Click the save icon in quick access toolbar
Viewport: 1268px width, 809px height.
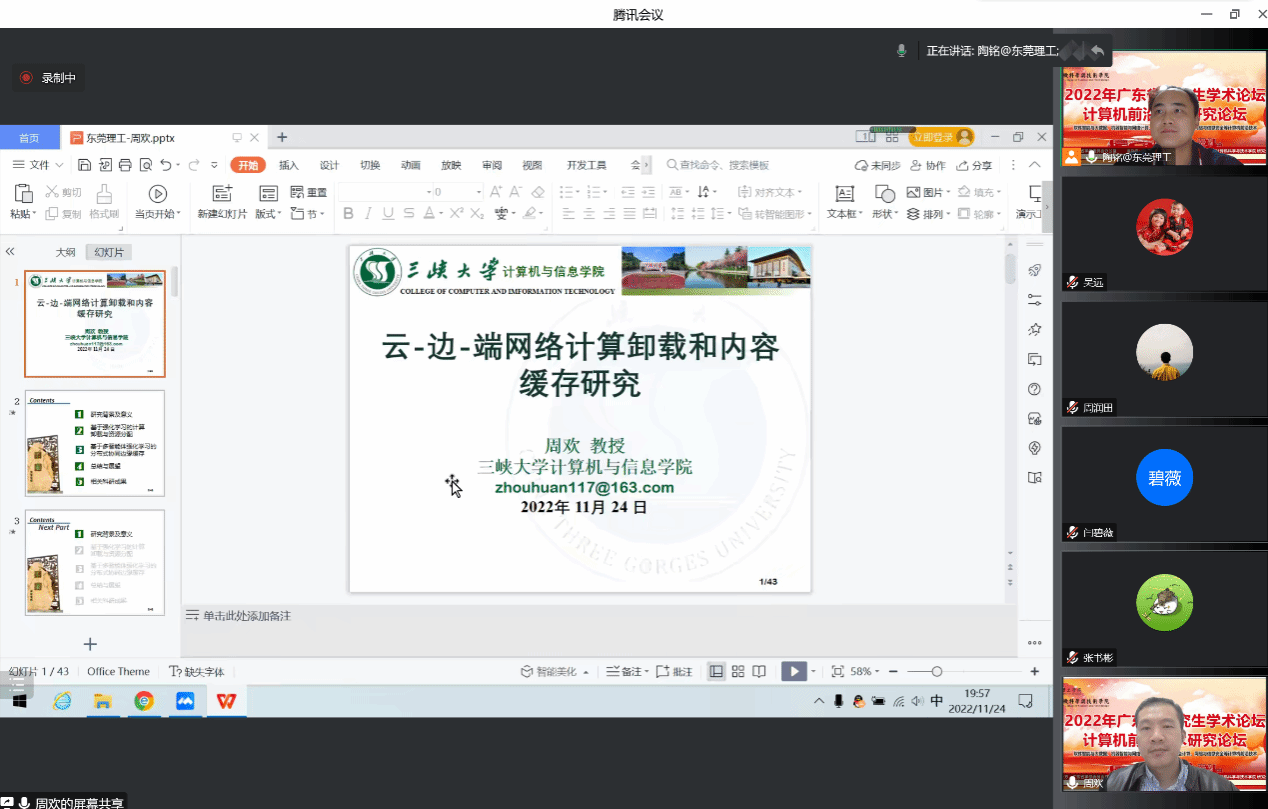tap(83, 165)
